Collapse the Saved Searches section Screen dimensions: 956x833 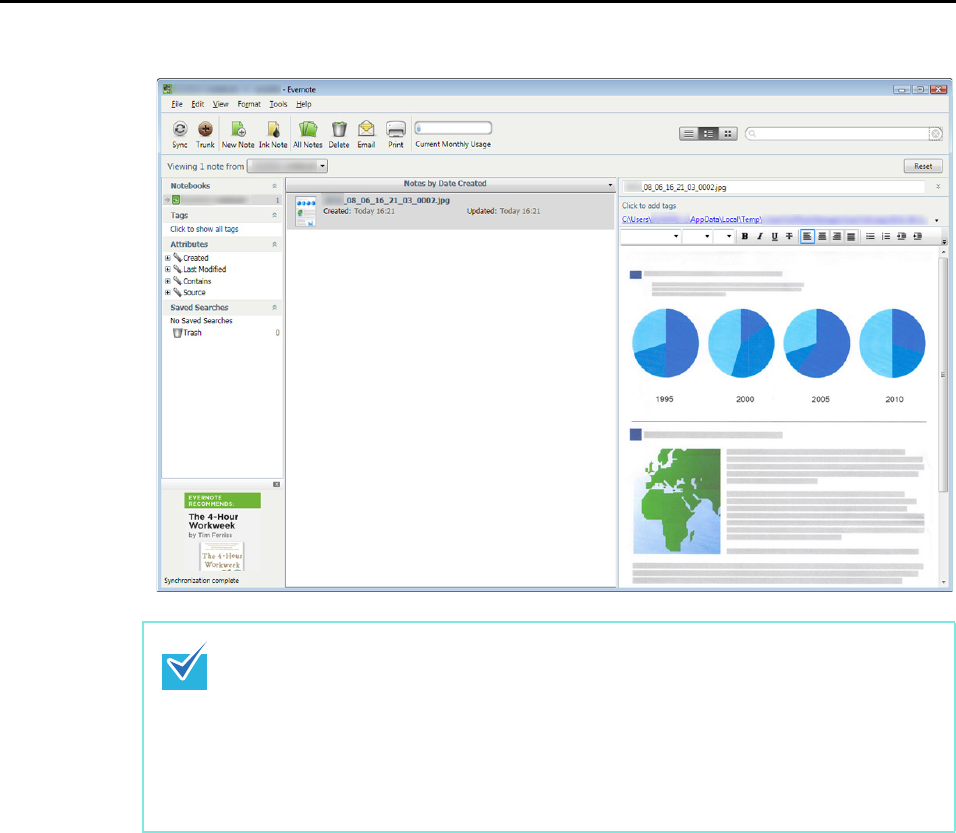pos(275,308)
